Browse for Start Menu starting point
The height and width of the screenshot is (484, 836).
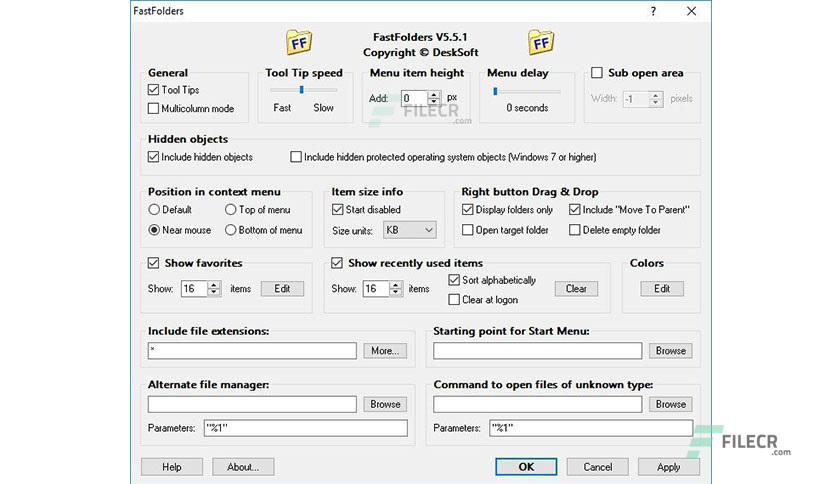click(671, 351)
